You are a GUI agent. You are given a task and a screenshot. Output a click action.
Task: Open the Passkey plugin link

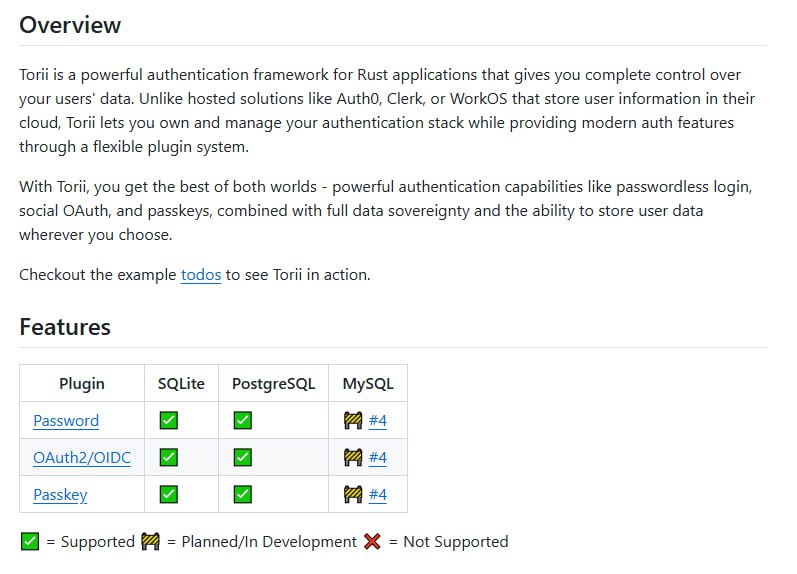[x=60, y=494]
